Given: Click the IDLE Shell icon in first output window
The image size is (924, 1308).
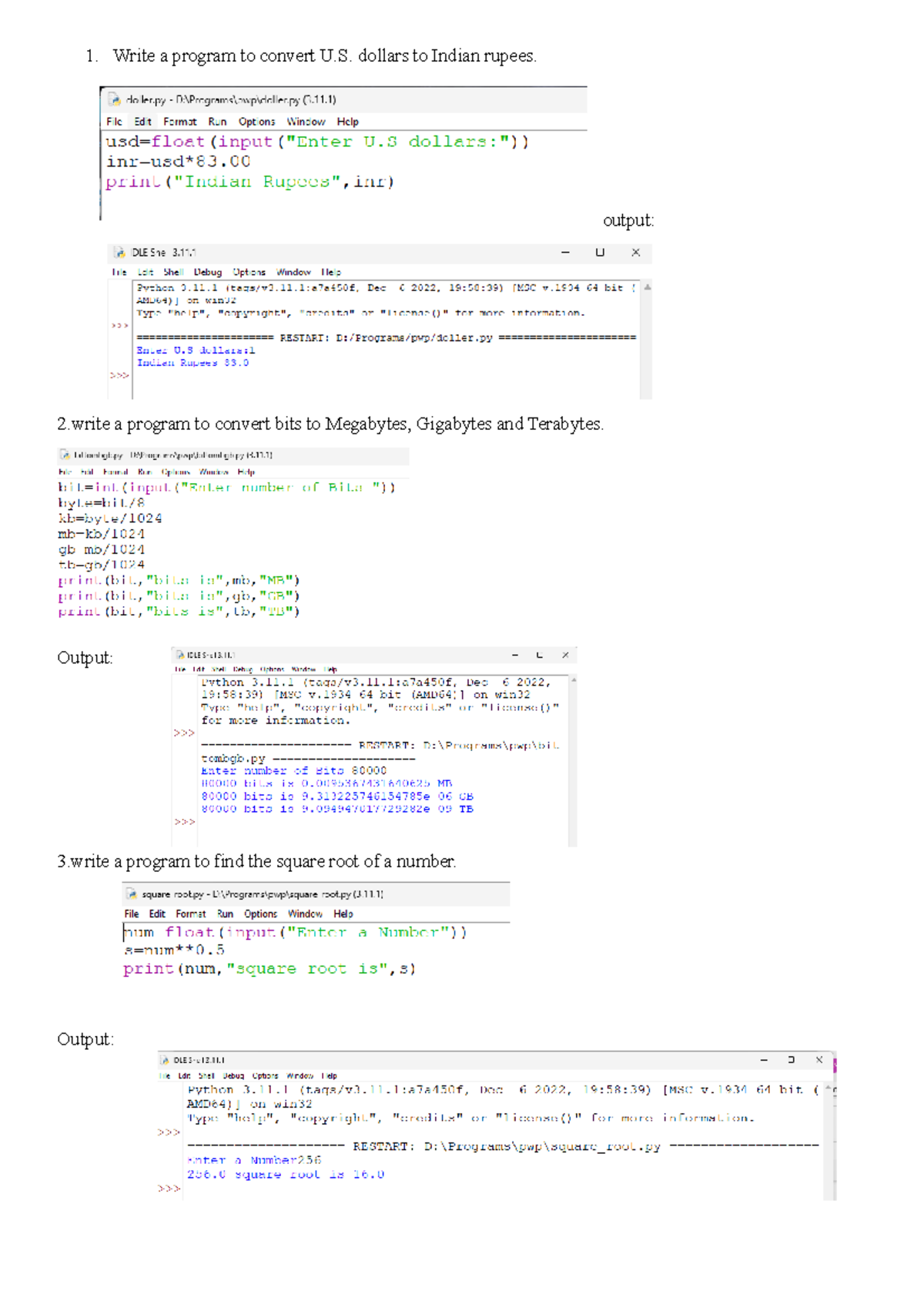Looking at the screenshot, I should coord(119,253).
